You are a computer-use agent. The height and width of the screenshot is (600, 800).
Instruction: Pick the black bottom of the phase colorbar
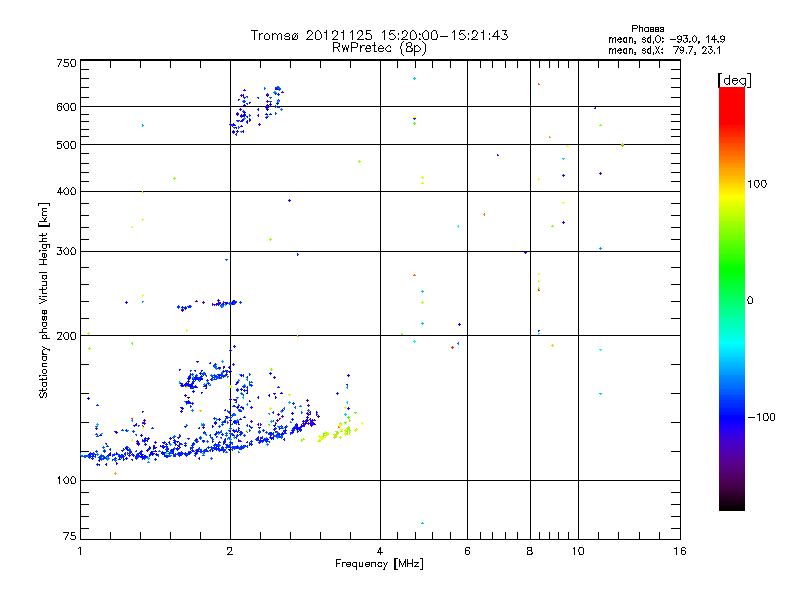732,503
